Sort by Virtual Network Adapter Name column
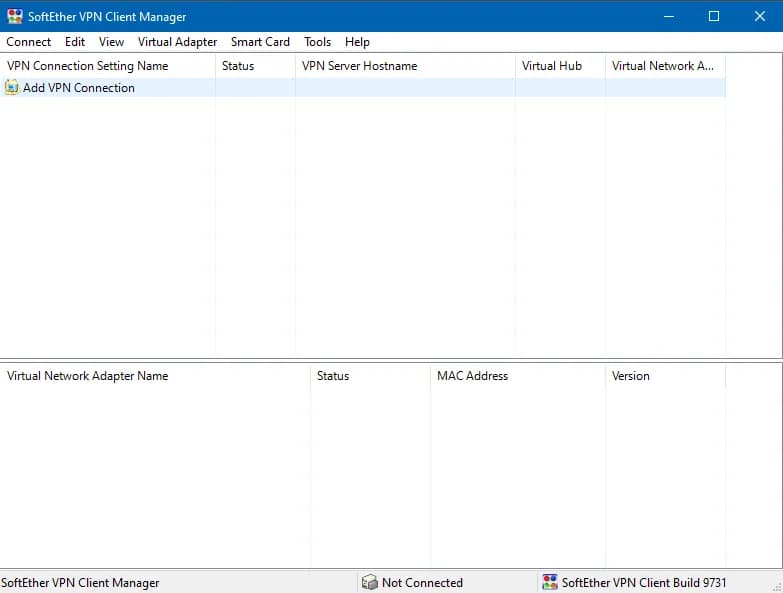Screen dimensions: 783x593 [x=155, y=376]
